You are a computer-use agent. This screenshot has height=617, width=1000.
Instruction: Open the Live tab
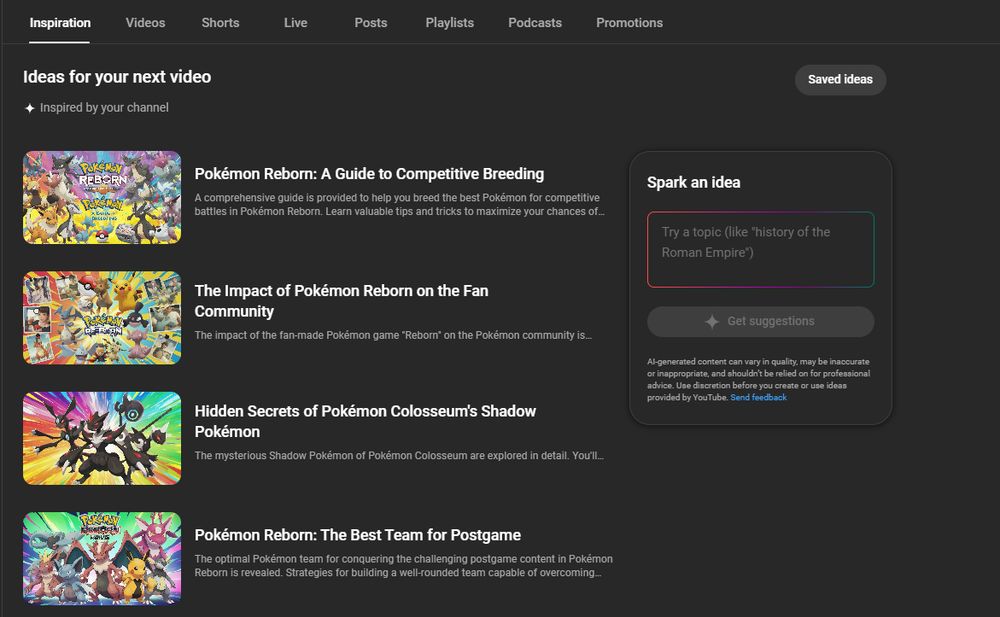[x=296, y=23]
